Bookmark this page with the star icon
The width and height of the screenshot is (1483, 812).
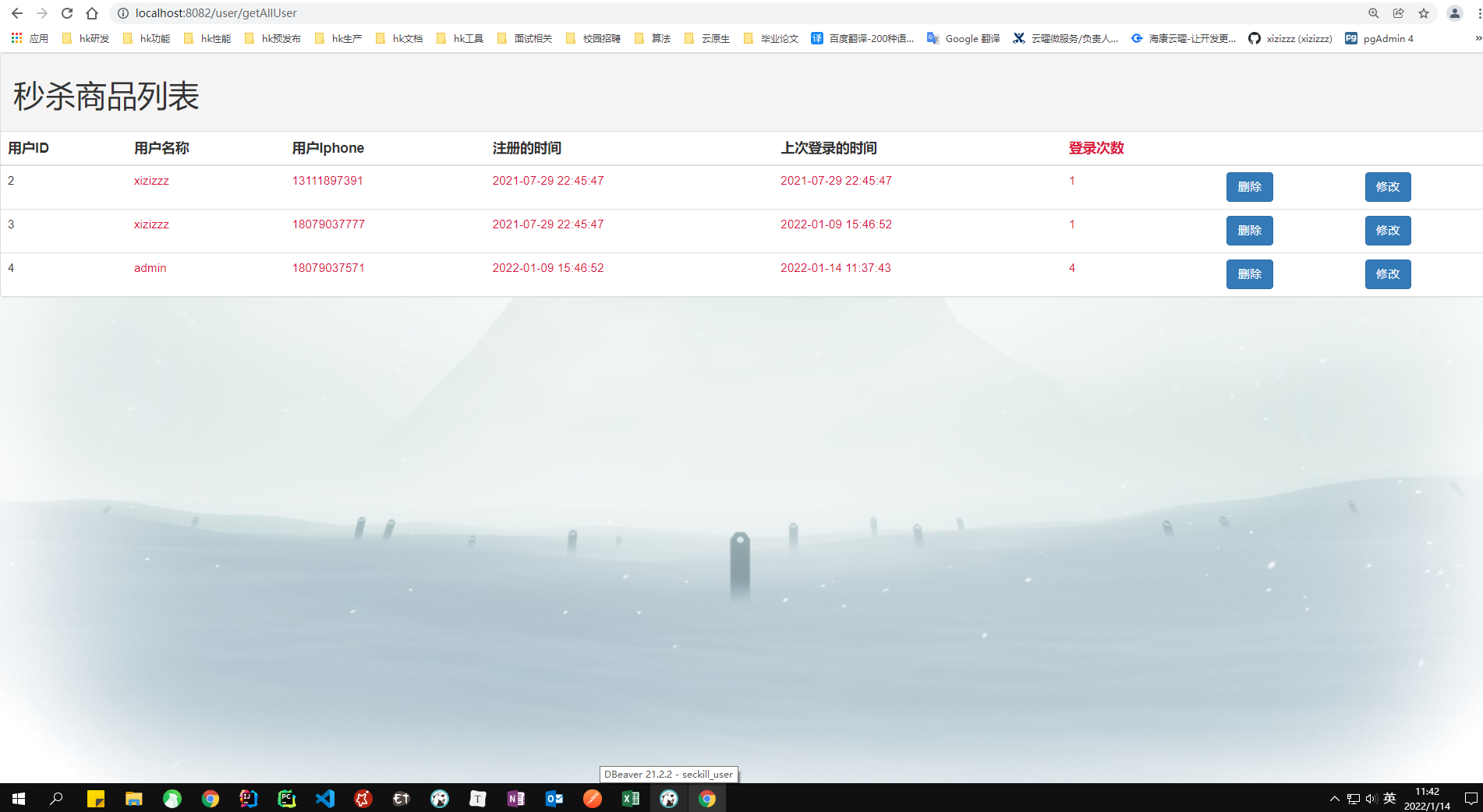(1424, 13)
